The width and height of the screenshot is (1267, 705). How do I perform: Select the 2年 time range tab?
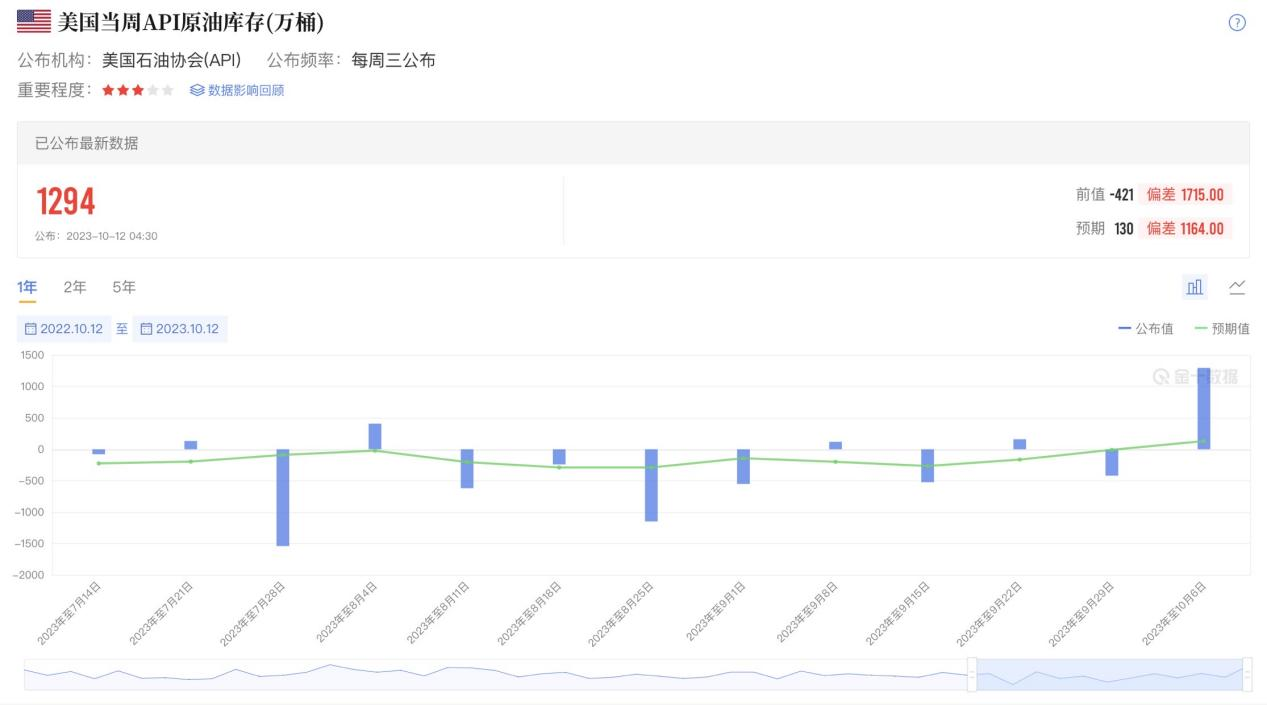pyautogui.click(x=75, y=288)
